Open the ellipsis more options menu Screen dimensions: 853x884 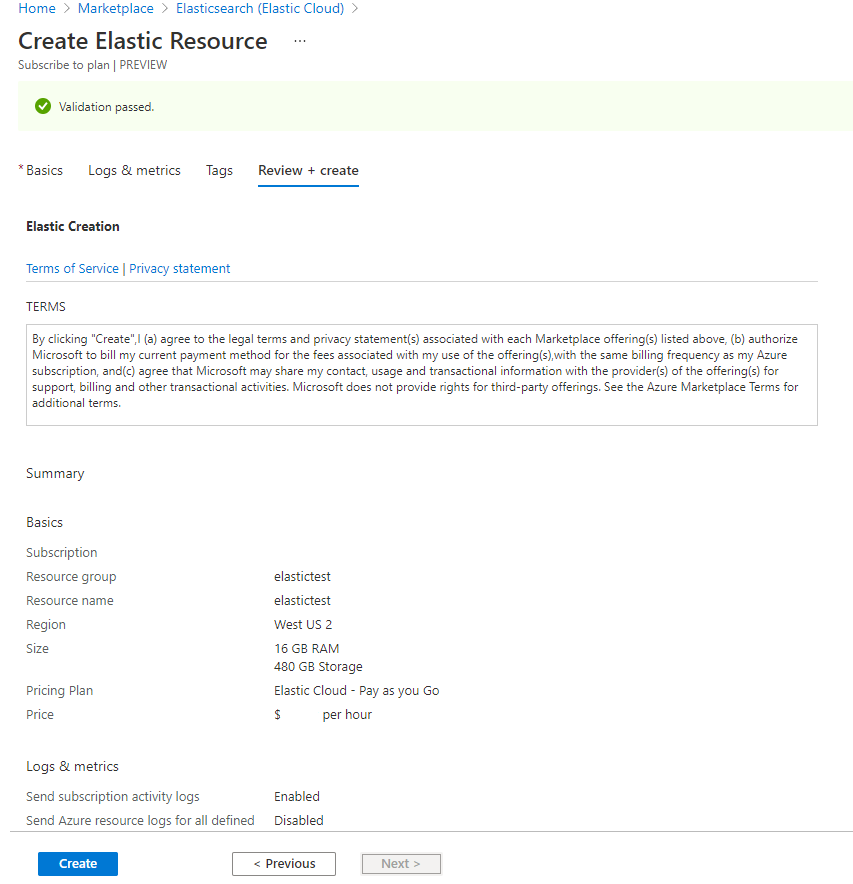(x=299, y=41)
